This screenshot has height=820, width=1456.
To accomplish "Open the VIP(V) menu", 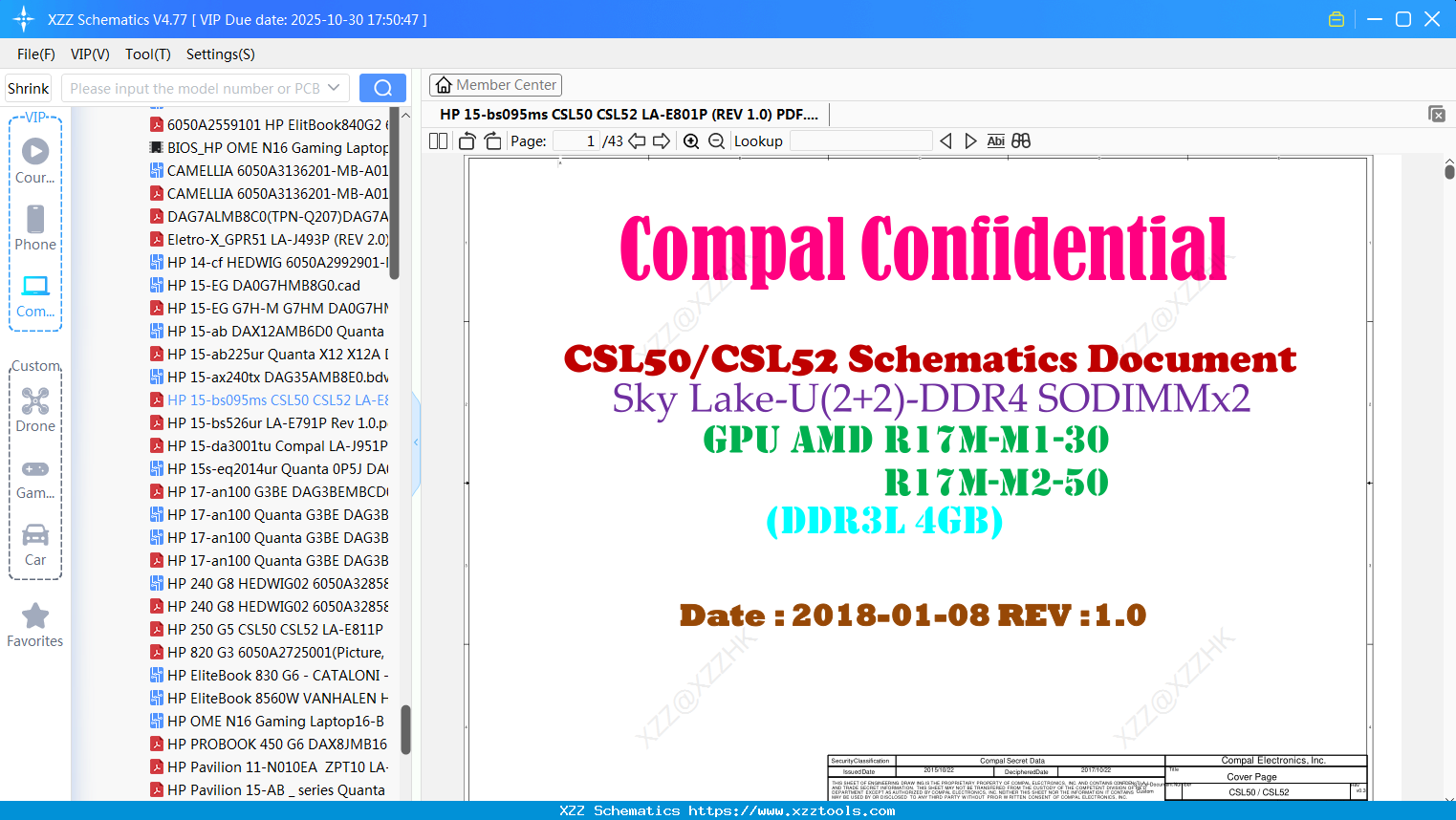I will [x=90, y=54].
